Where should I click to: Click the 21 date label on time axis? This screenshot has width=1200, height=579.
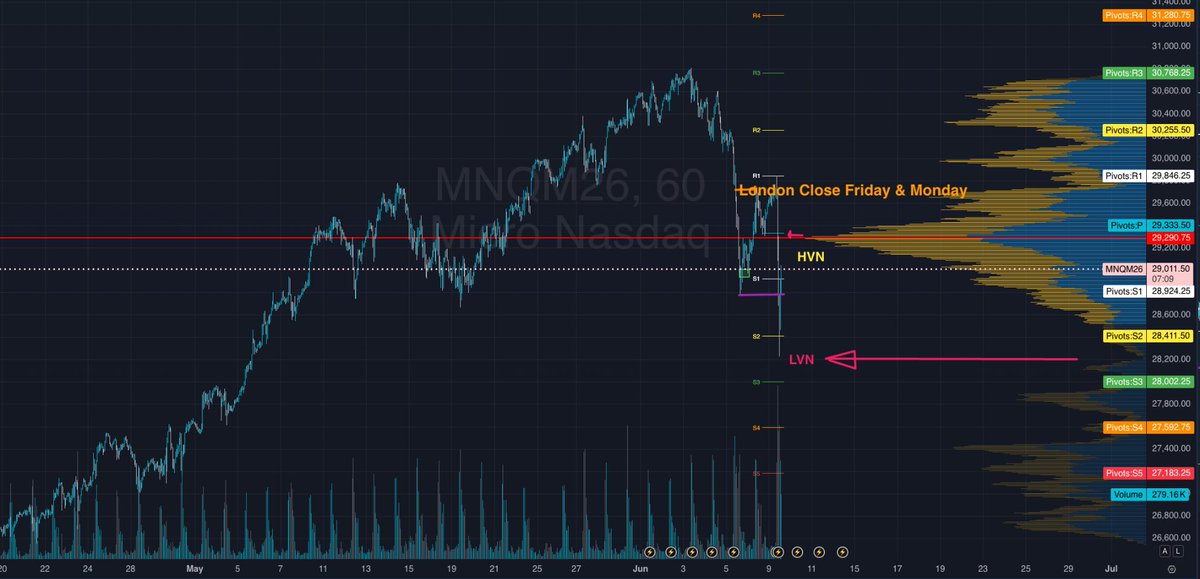click(494, 567)
